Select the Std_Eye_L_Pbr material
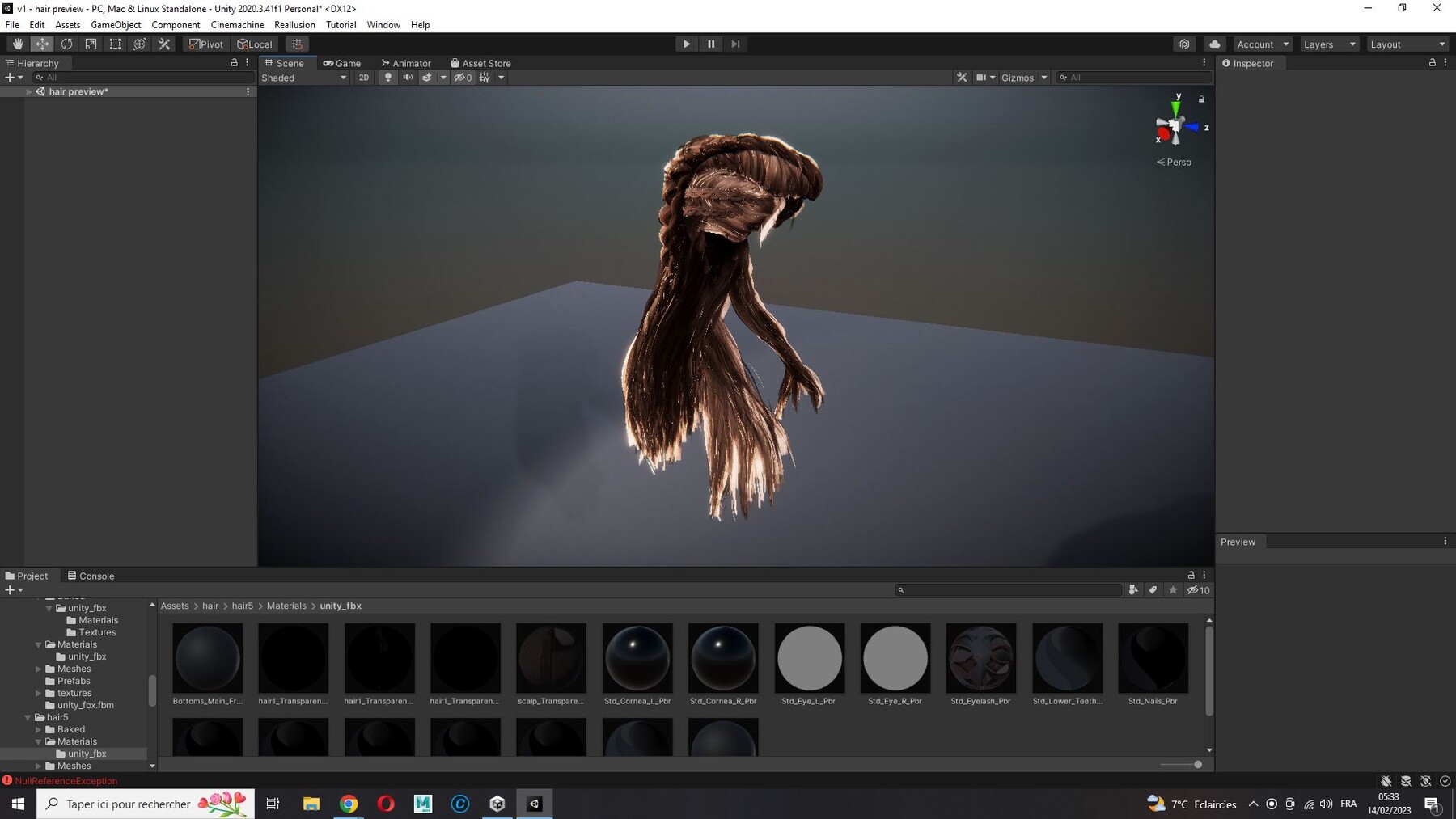 (809, 664)
